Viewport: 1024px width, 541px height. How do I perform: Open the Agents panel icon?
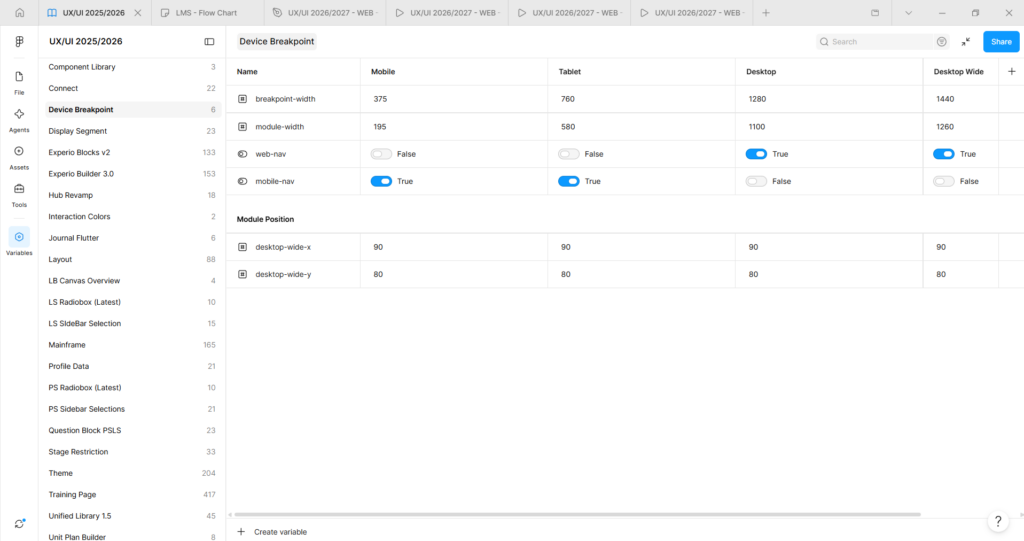(x=19, y=120)
